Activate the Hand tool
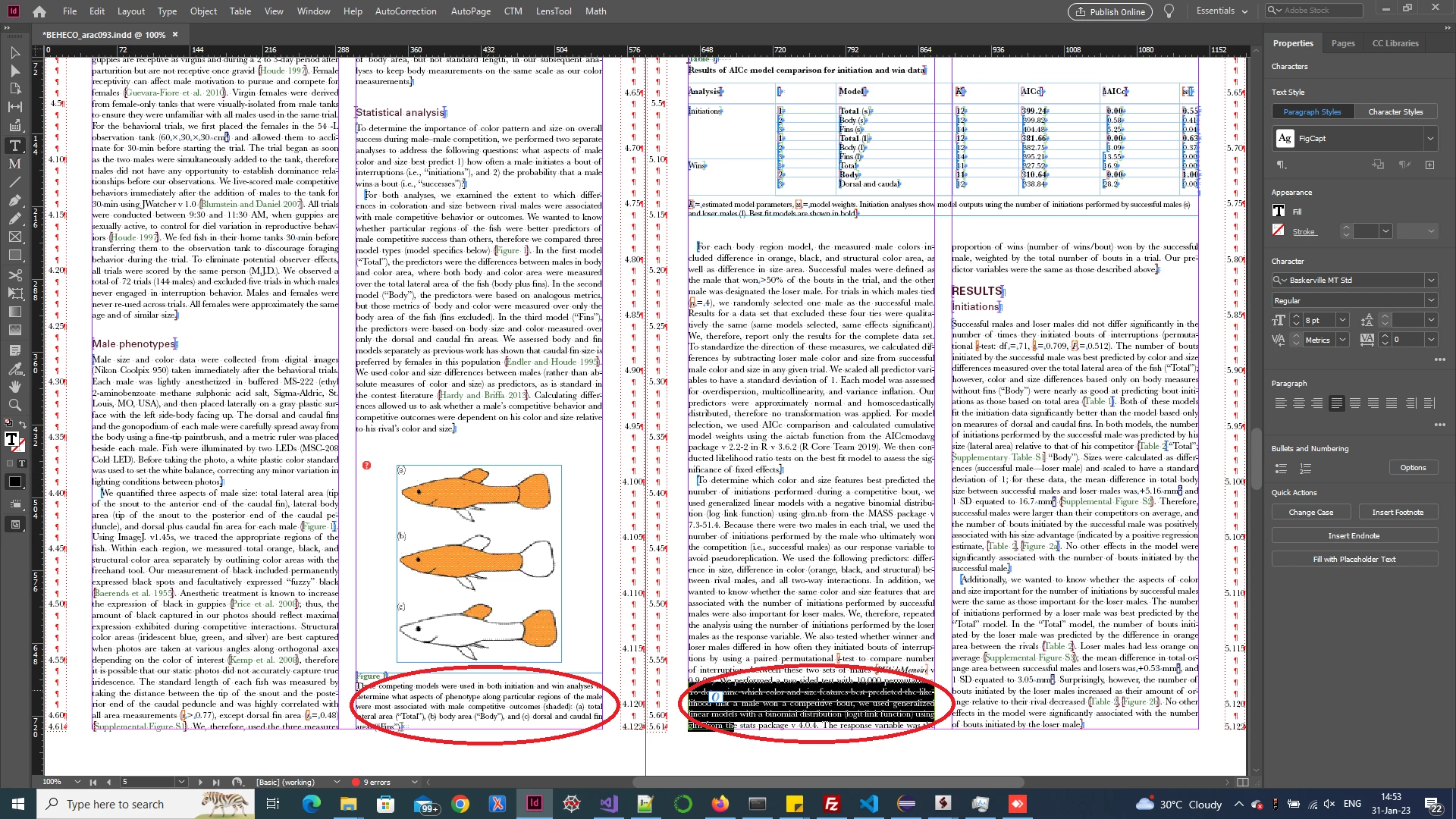 point(14,386)
